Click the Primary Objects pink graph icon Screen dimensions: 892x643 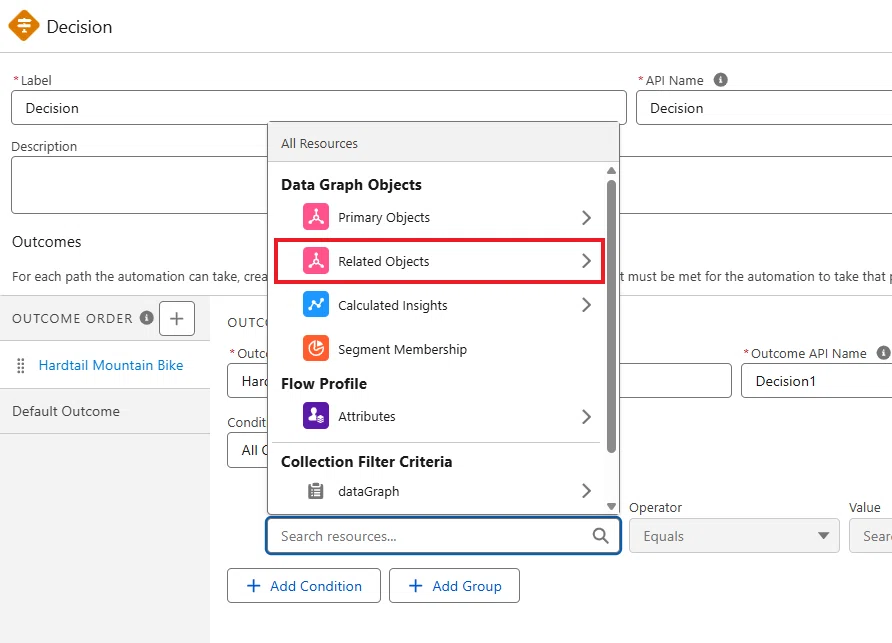316,217
